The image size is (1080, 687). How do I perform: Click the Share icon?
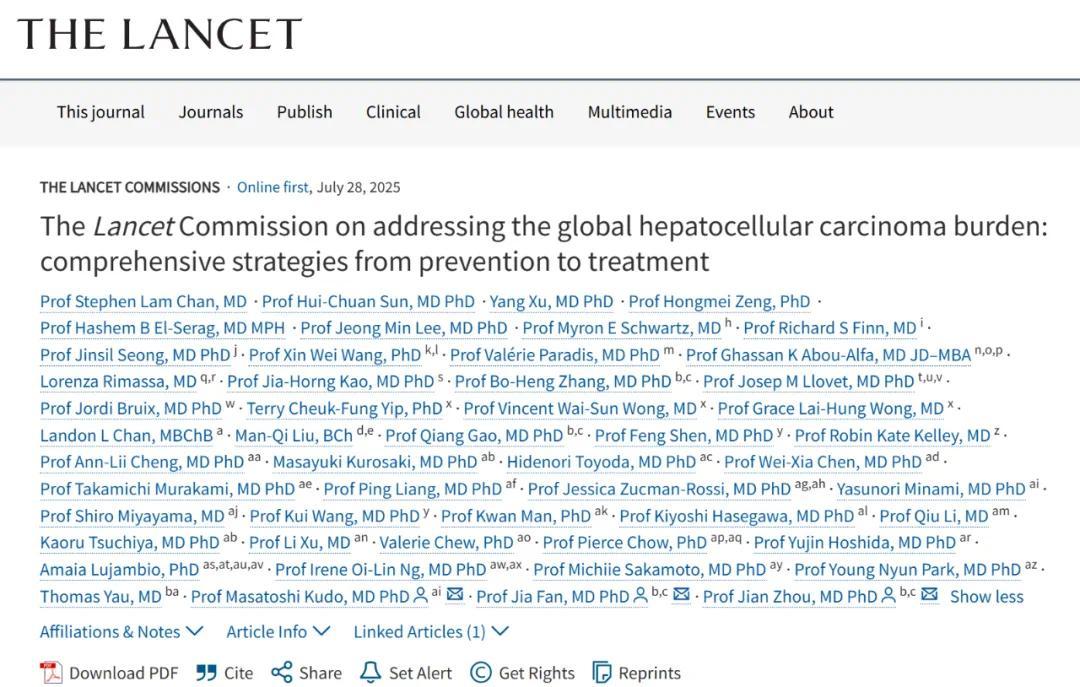pyautogui.click(x=282, y=673)
